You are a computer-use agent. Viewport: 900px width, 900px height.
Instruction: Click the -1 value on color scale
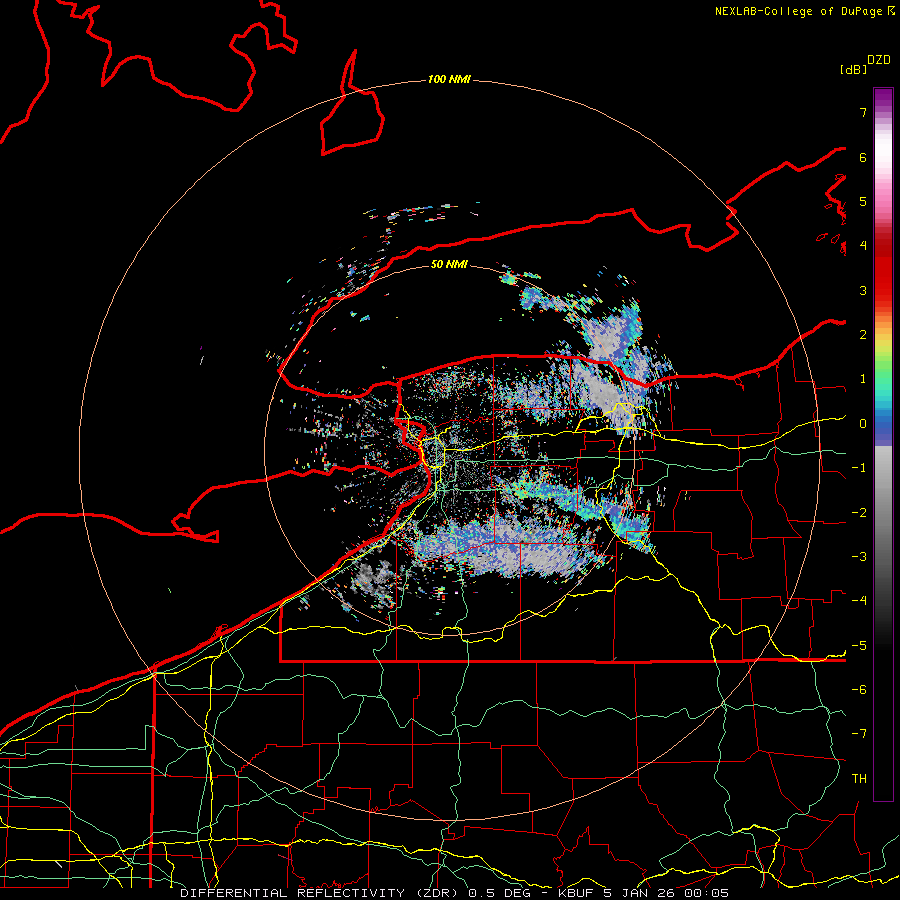click(859, 468)
